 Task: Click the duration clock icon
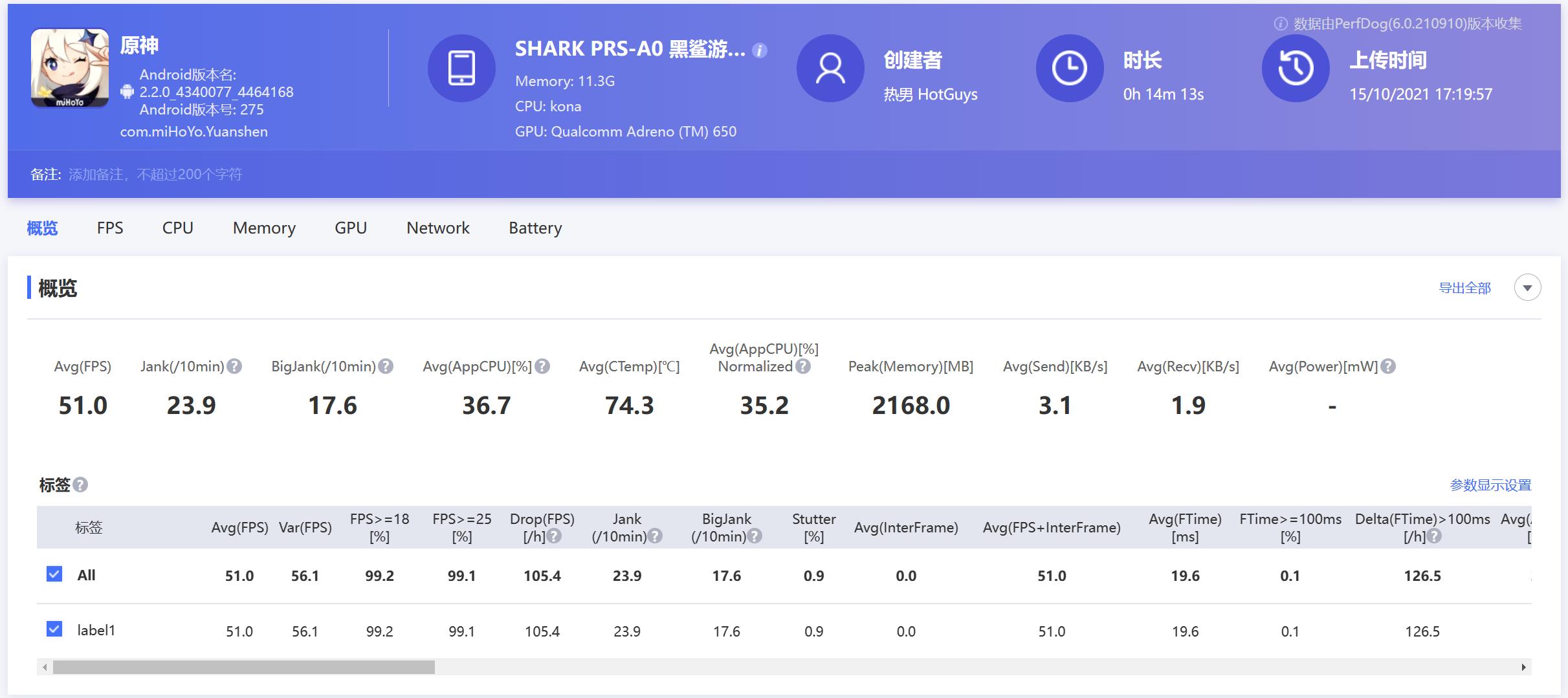coord(1069,68)
